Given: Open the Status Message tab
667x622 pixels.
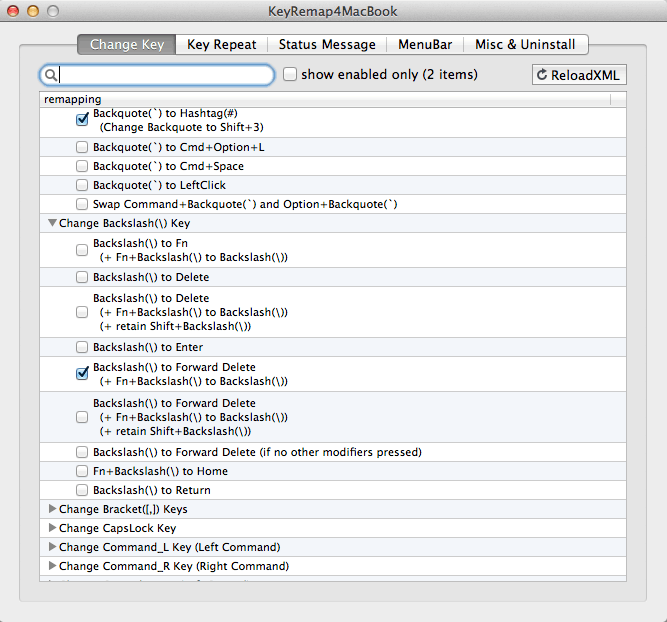Looking at the screenshot, I should [x=327, y=44].
